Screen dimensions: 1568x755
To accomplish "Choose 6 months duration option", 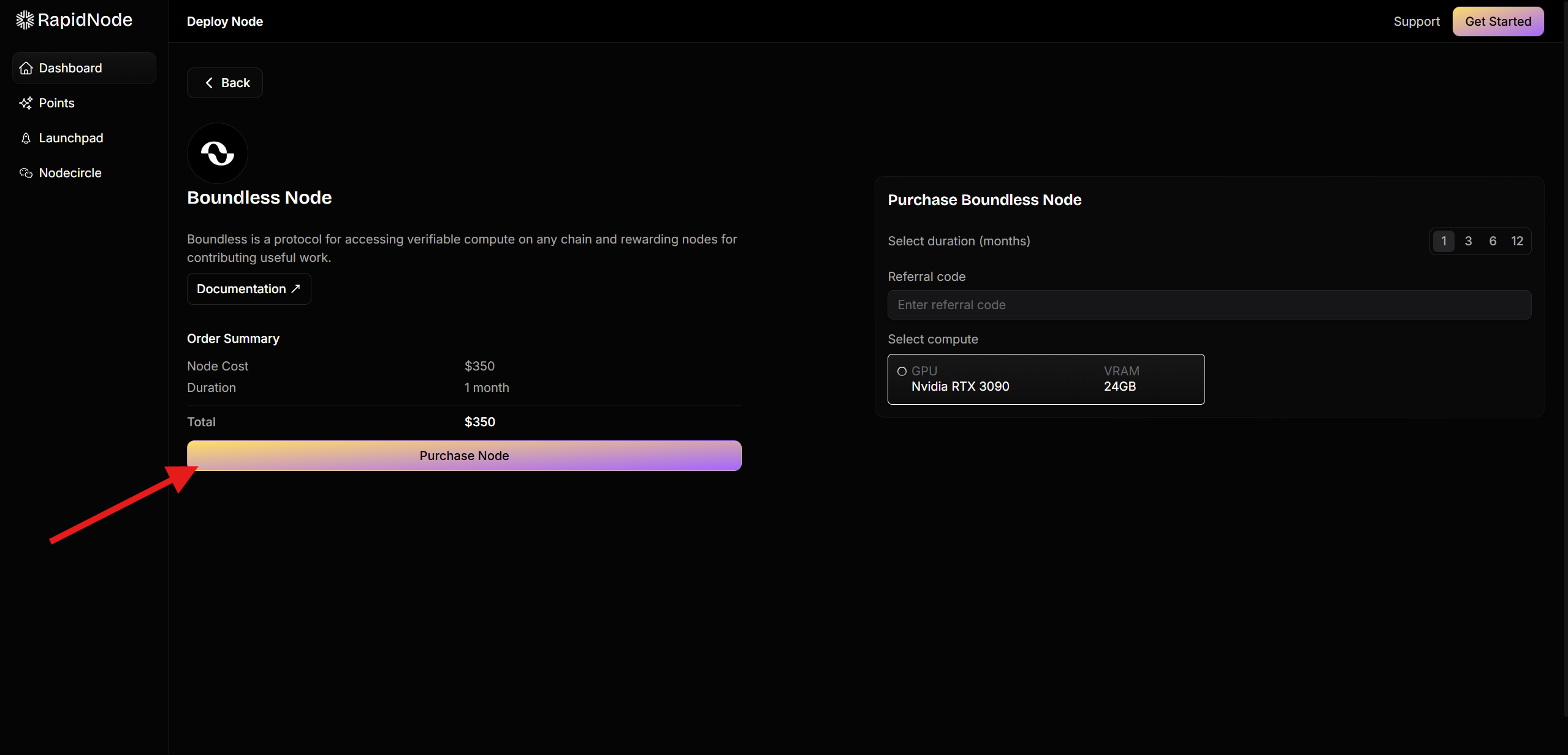I will 1493,241.
